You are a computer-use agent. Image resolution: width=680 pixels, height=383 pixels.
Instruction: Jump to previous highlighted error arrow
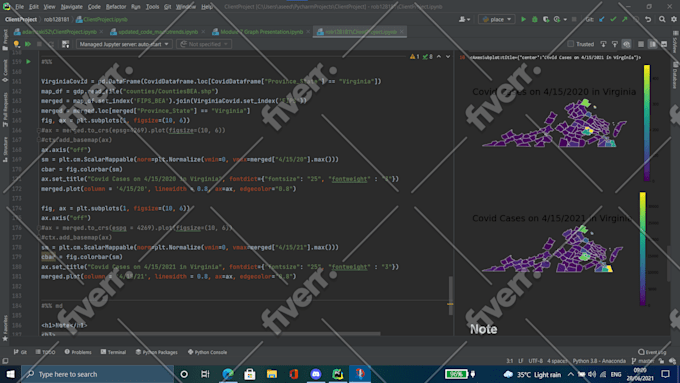pos(439,57)
